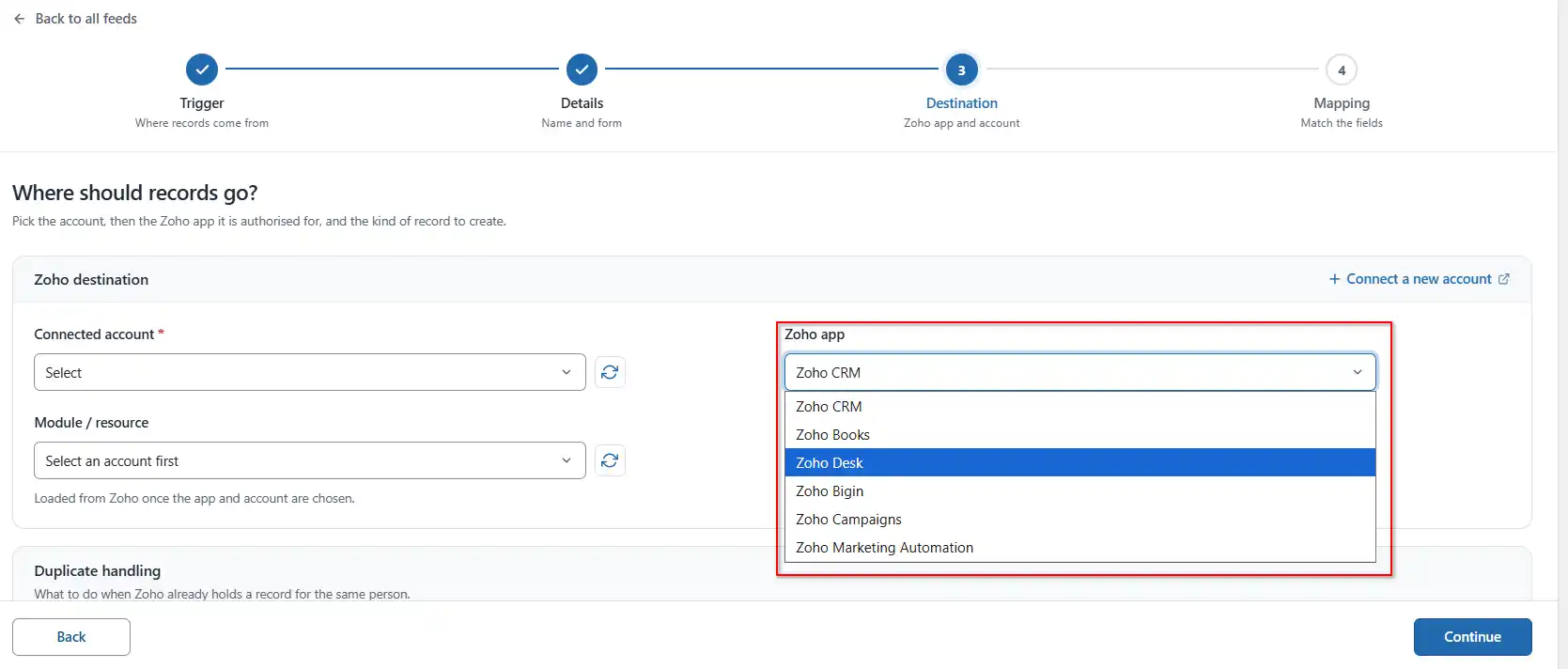This screenshot has width=1568, height=669.
Task: Click the back arrow icon beside all feeds
Action: coord(19,19)
